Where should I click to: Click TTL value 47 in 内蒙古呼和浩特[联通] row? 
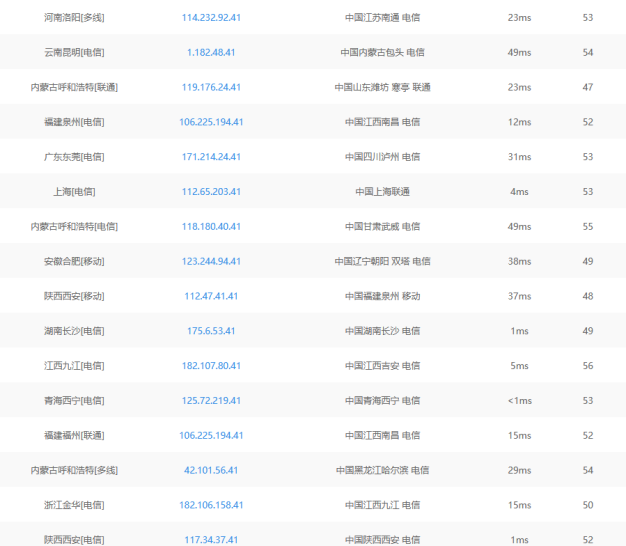[588, 87]
